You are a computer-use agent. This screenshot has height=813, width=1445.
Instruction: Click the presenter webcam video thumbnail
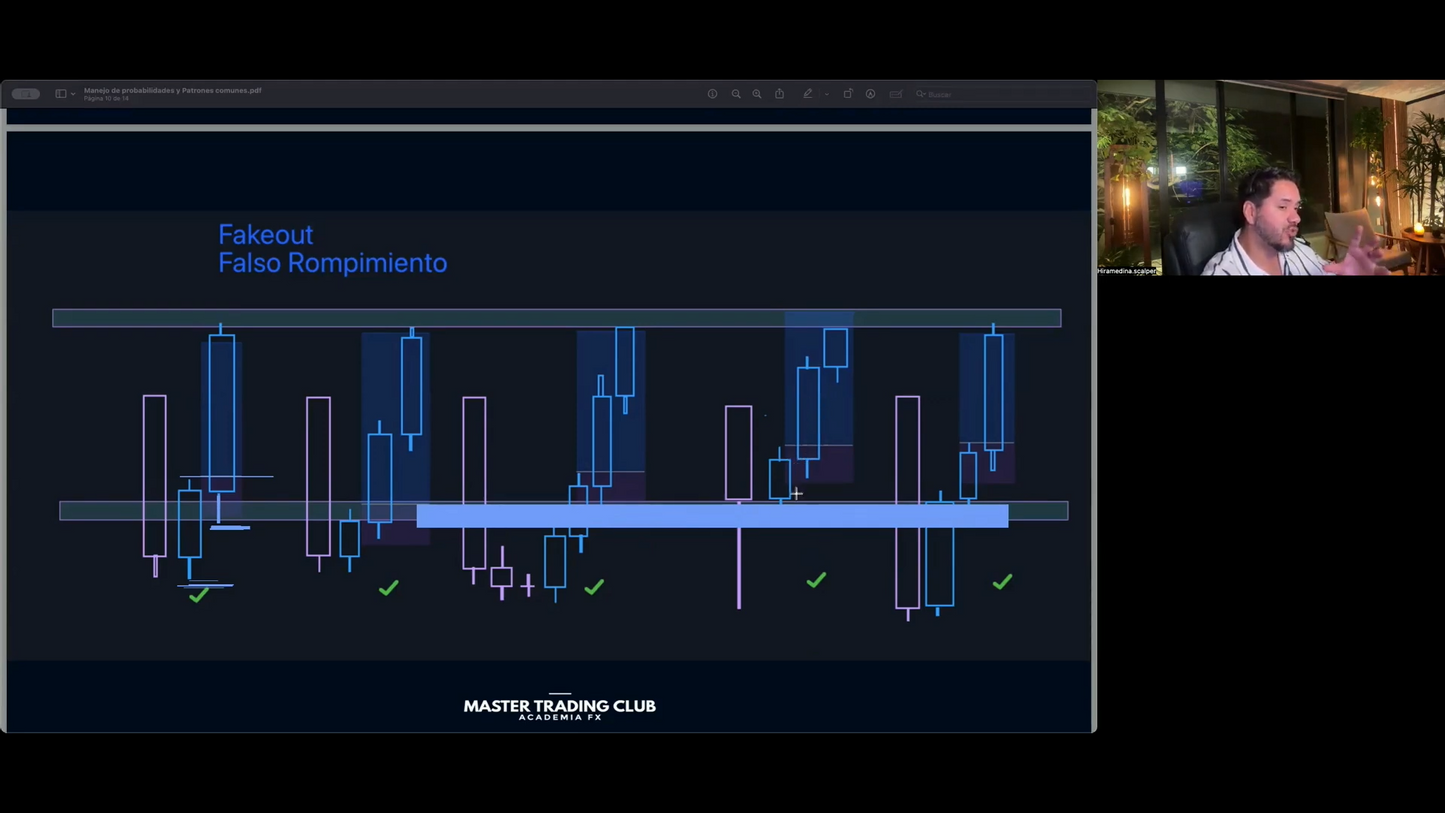1271,178
